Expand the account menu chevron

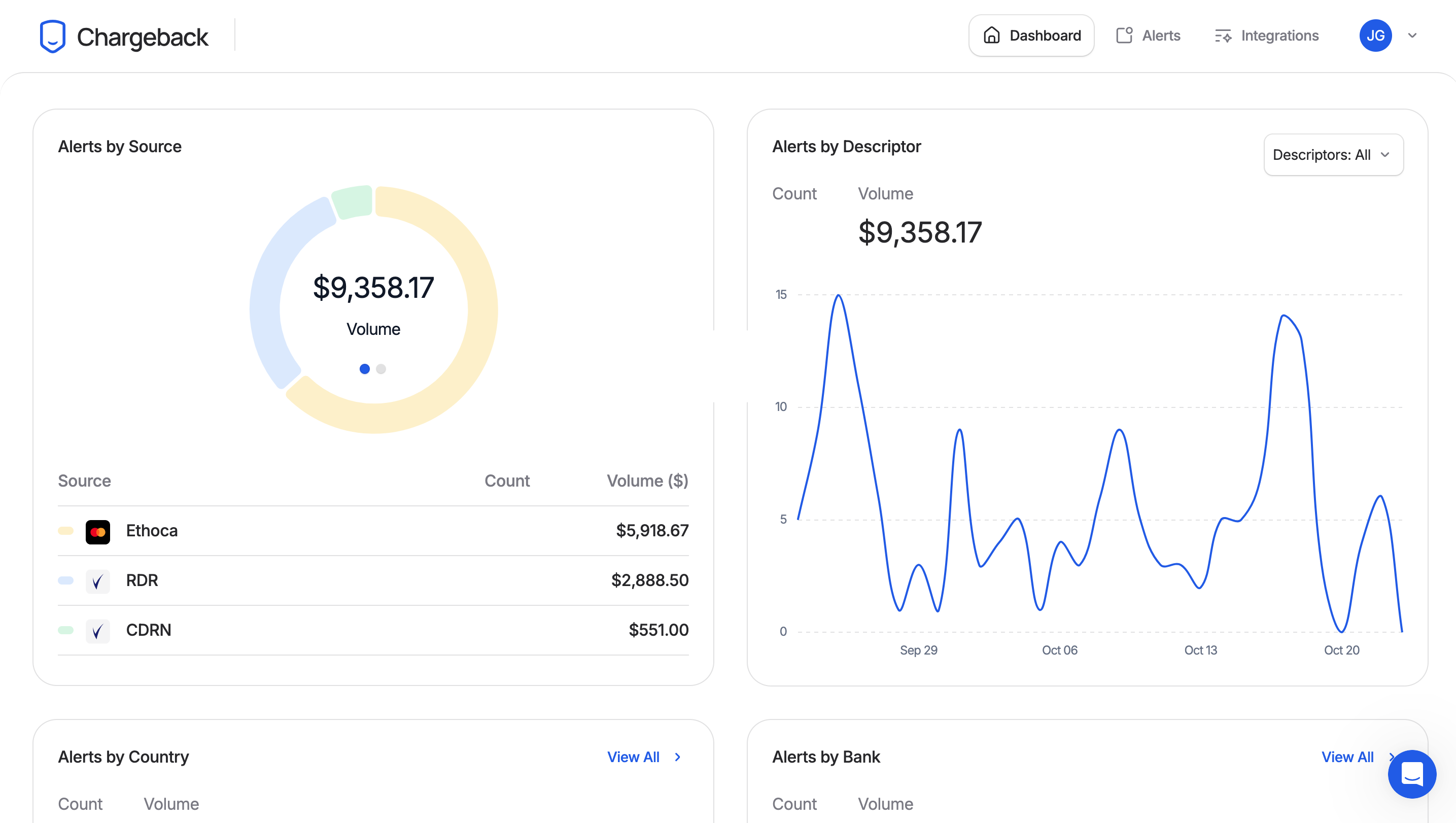[1412, 36]
